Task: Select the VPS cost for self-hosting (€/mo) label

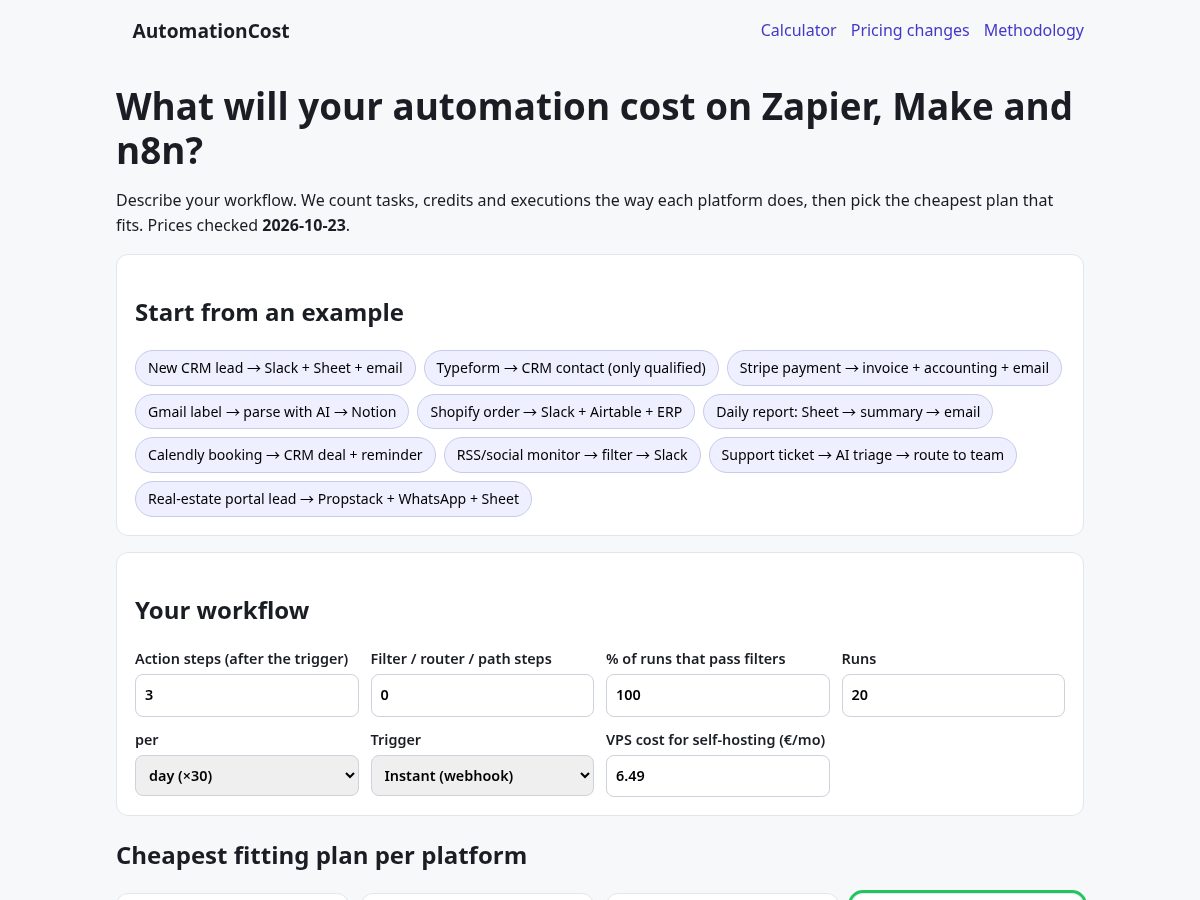Action: (x=715, y=740)
